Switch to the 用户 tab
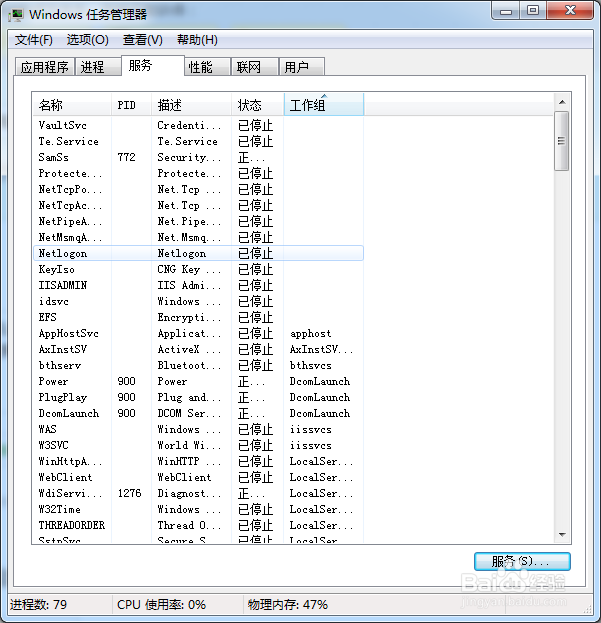The height and width of the screenshot is (623, 601). point(302,67)
